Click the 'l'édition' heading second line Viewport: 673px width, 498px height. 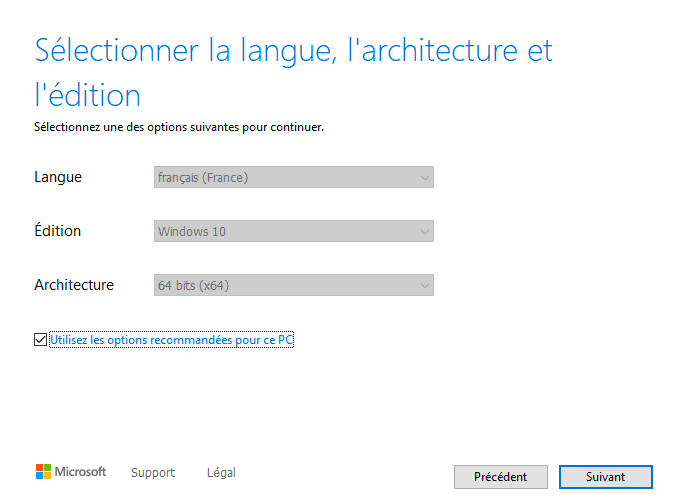pyautogui.click(x=87, y=95)
